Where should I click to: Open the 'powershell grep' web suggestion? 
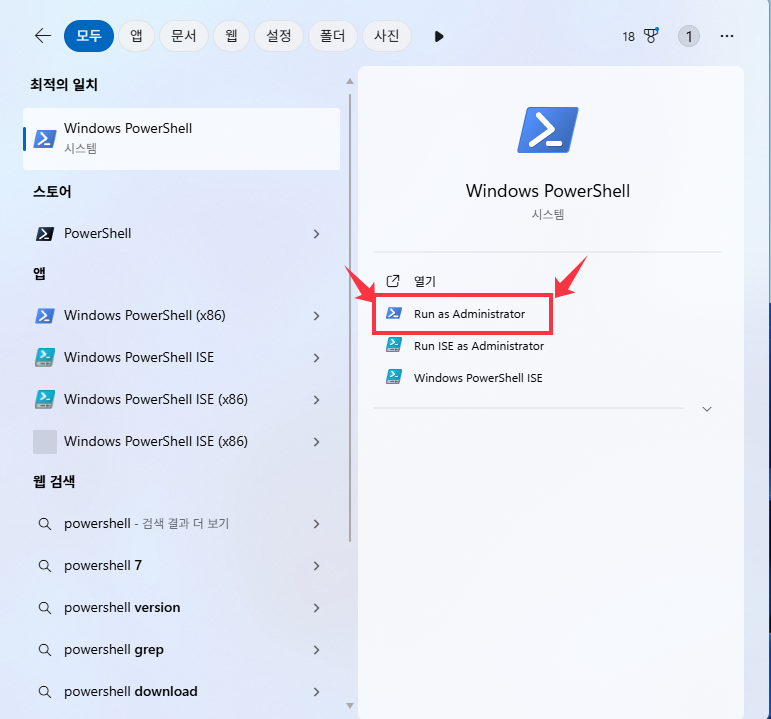pos(181,650)
